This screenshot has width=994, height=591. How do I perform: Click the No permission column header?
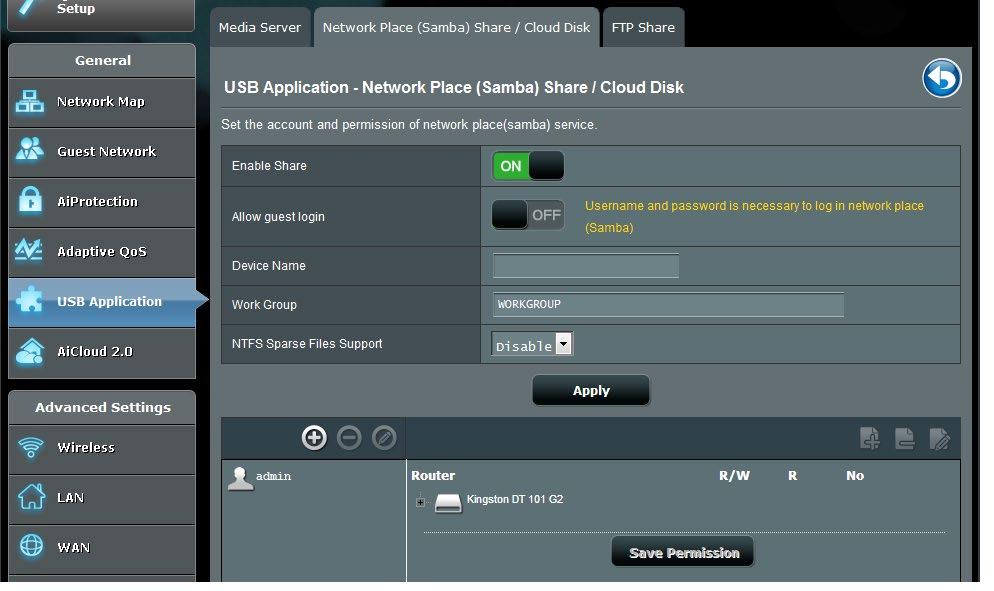[855, 476]
